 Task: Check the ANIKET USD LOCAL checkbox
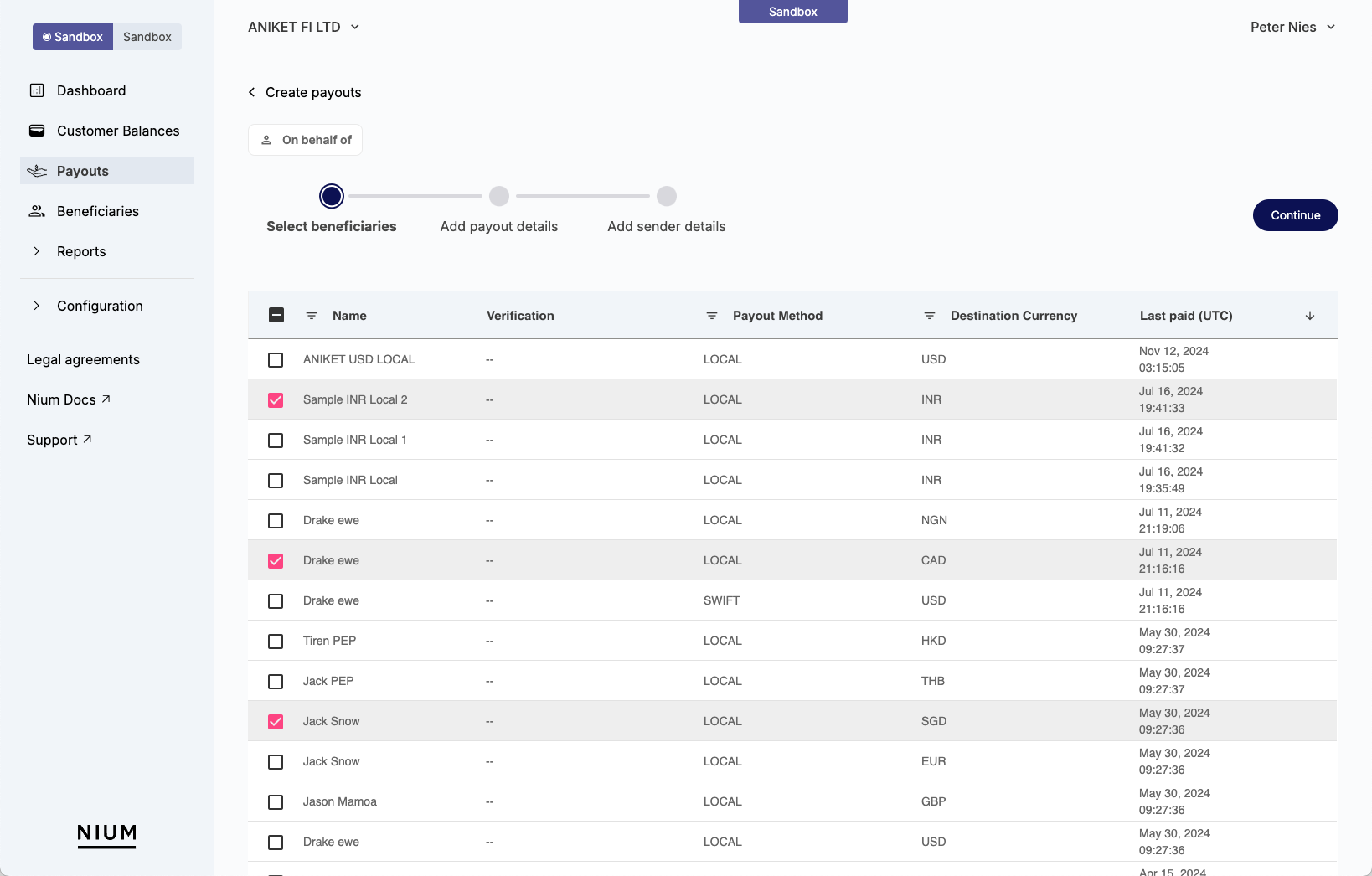point(276,360)
